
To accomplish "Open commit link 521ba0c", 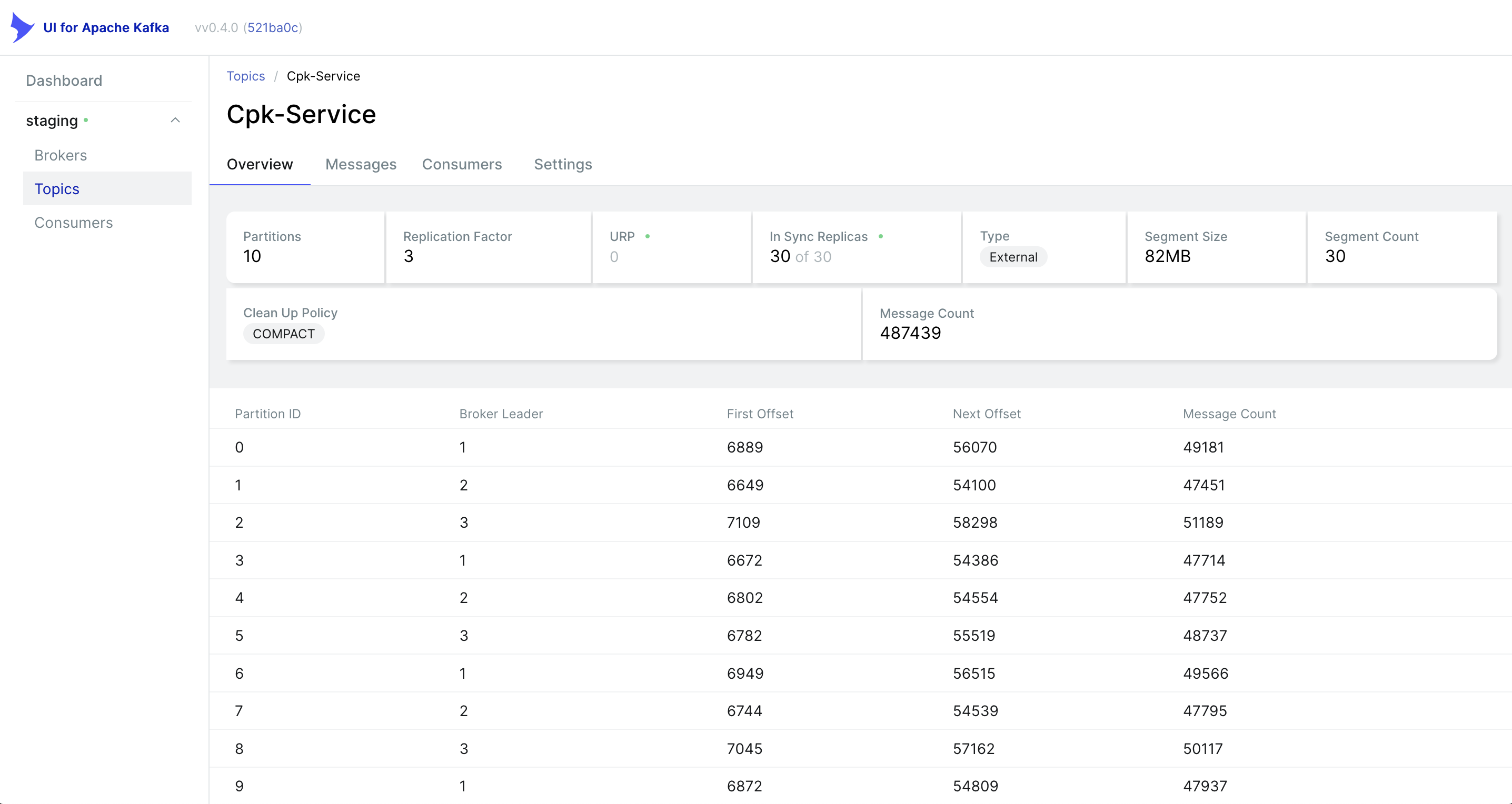I will pos(273,27).
